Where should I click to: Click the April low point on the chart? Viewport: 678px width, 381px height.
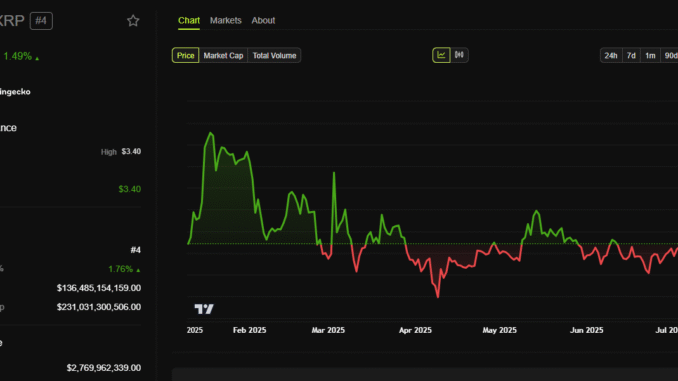438,297
